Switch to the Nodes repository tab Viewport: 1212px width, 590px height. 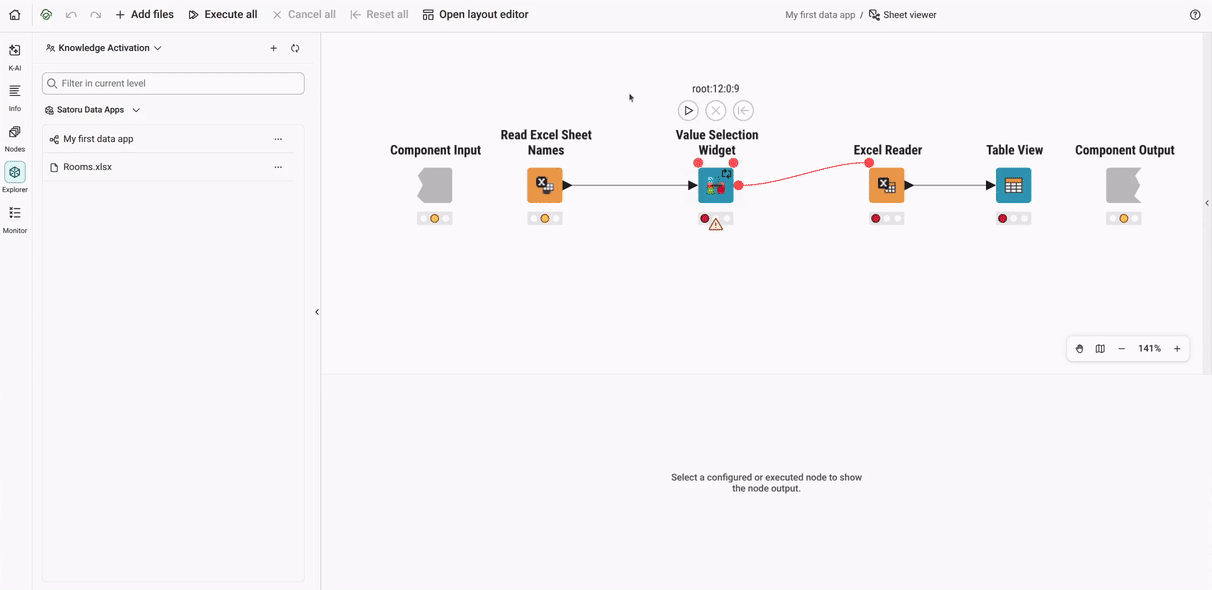point(15,138)
